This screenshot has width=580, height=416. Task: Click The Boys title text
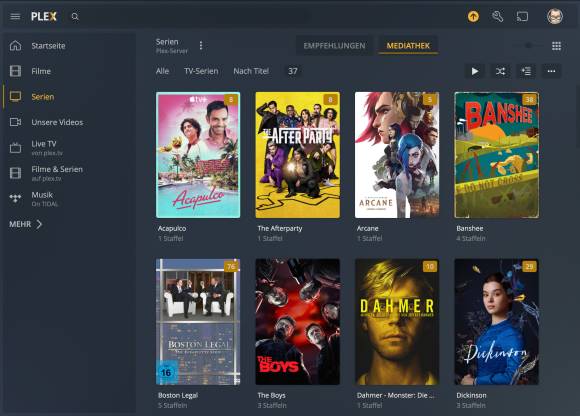point(271,395)
